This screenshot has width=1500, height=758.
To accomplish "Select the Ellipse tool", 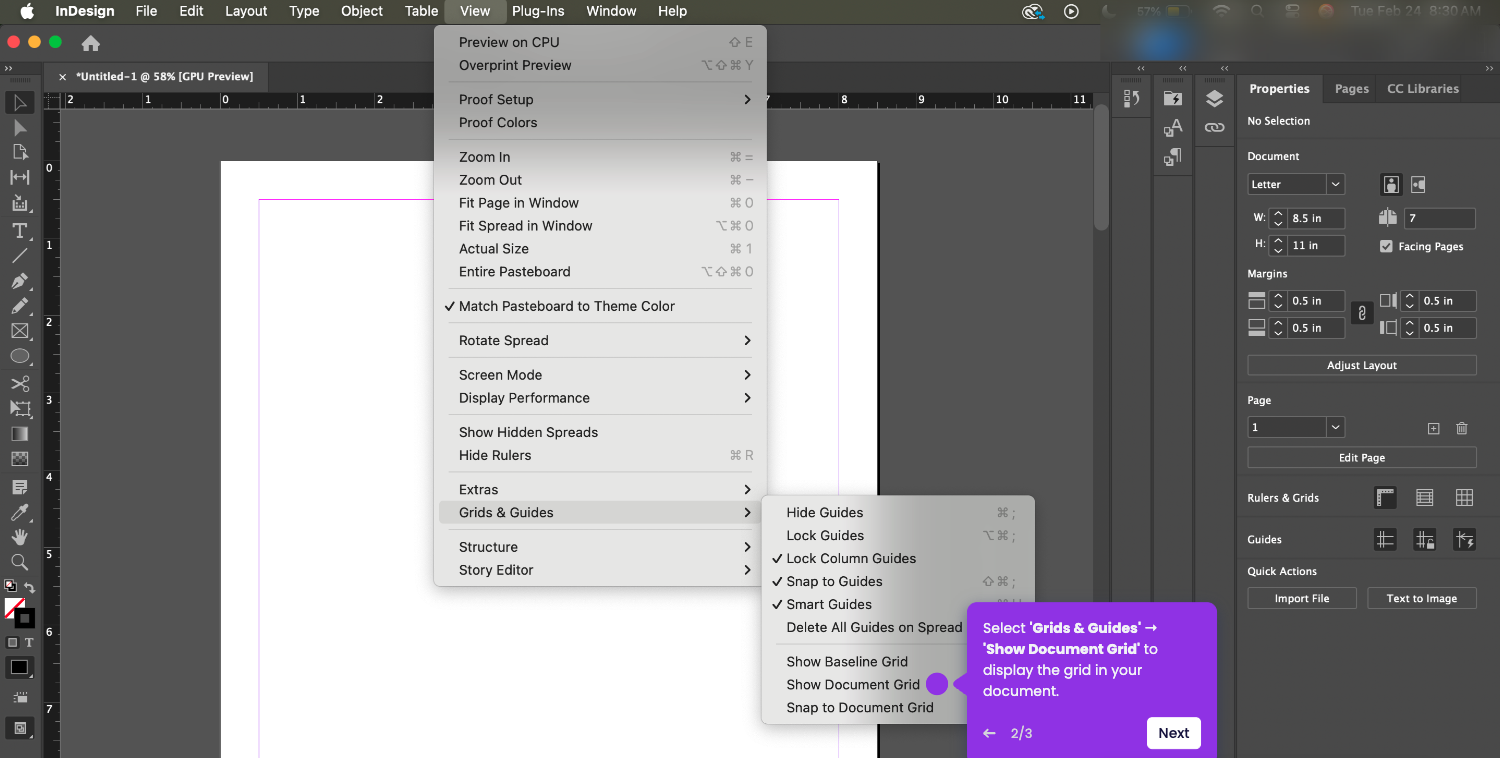I will [19, 356].
